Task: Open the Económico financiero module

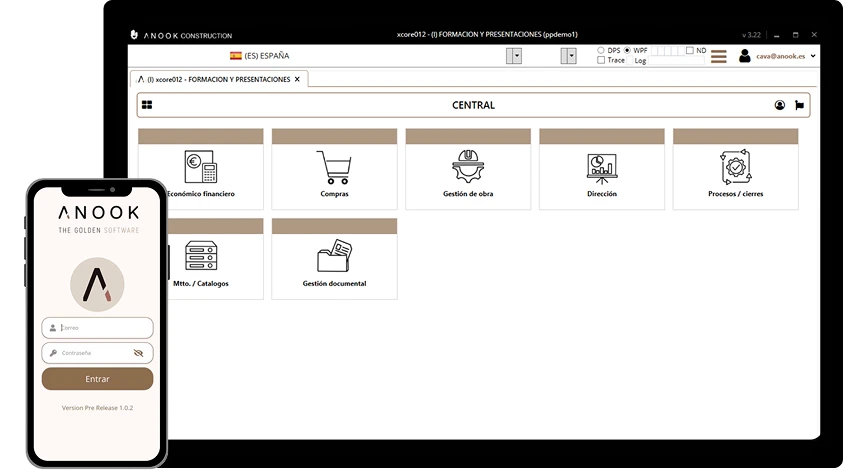Action: pos(201,174)
